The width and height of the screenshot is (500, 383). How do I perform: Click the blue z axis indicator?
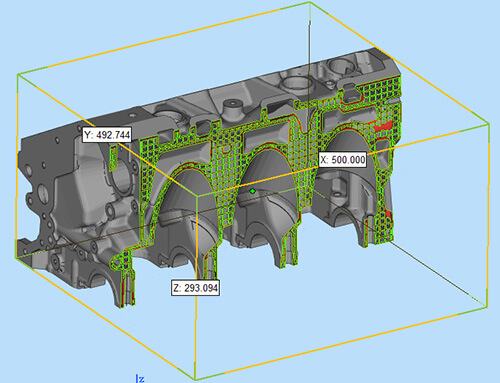pos(140,379)
